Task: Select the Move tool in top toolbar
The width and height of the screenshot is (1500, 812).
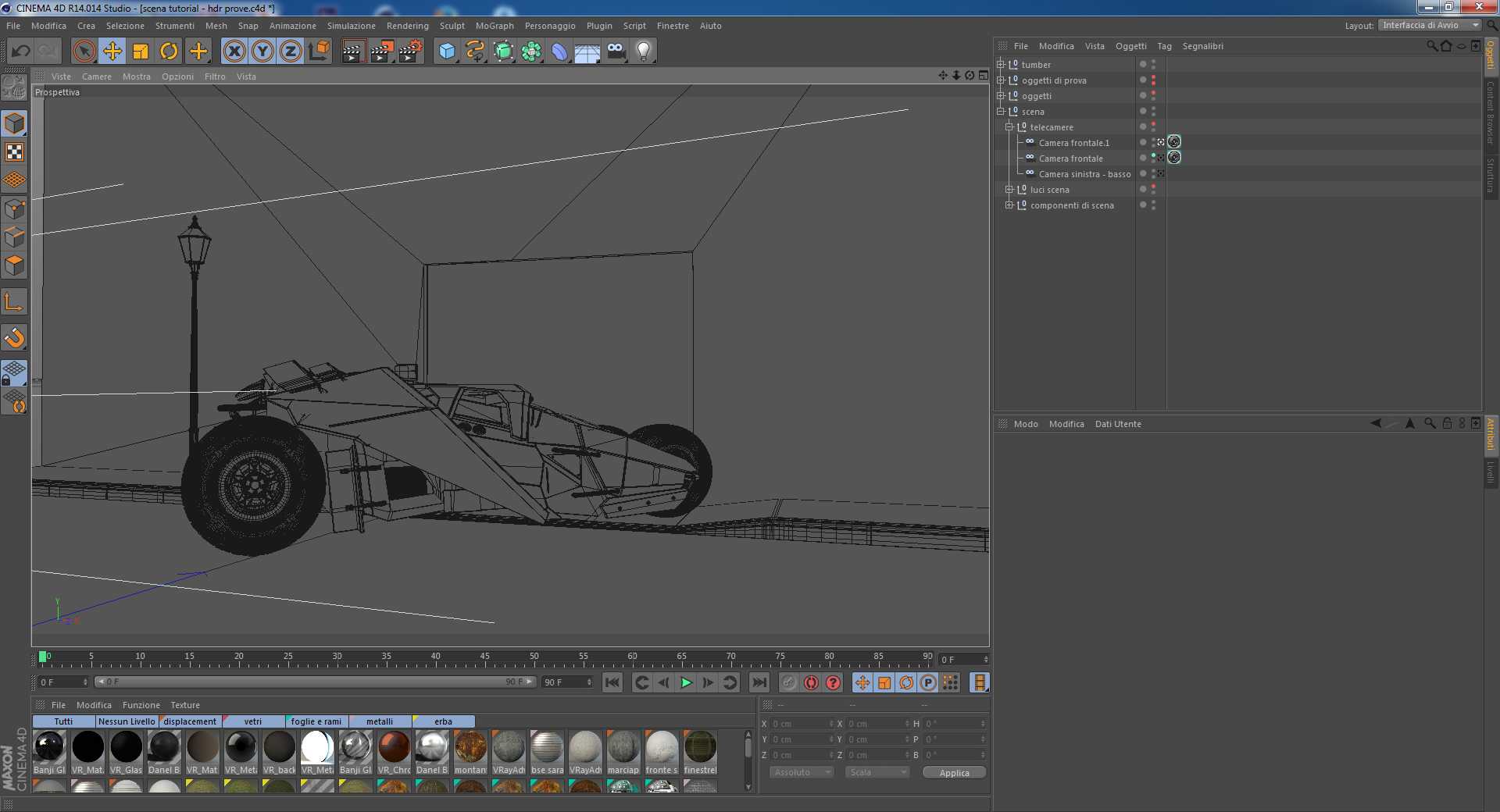Action: coord(112,52)
